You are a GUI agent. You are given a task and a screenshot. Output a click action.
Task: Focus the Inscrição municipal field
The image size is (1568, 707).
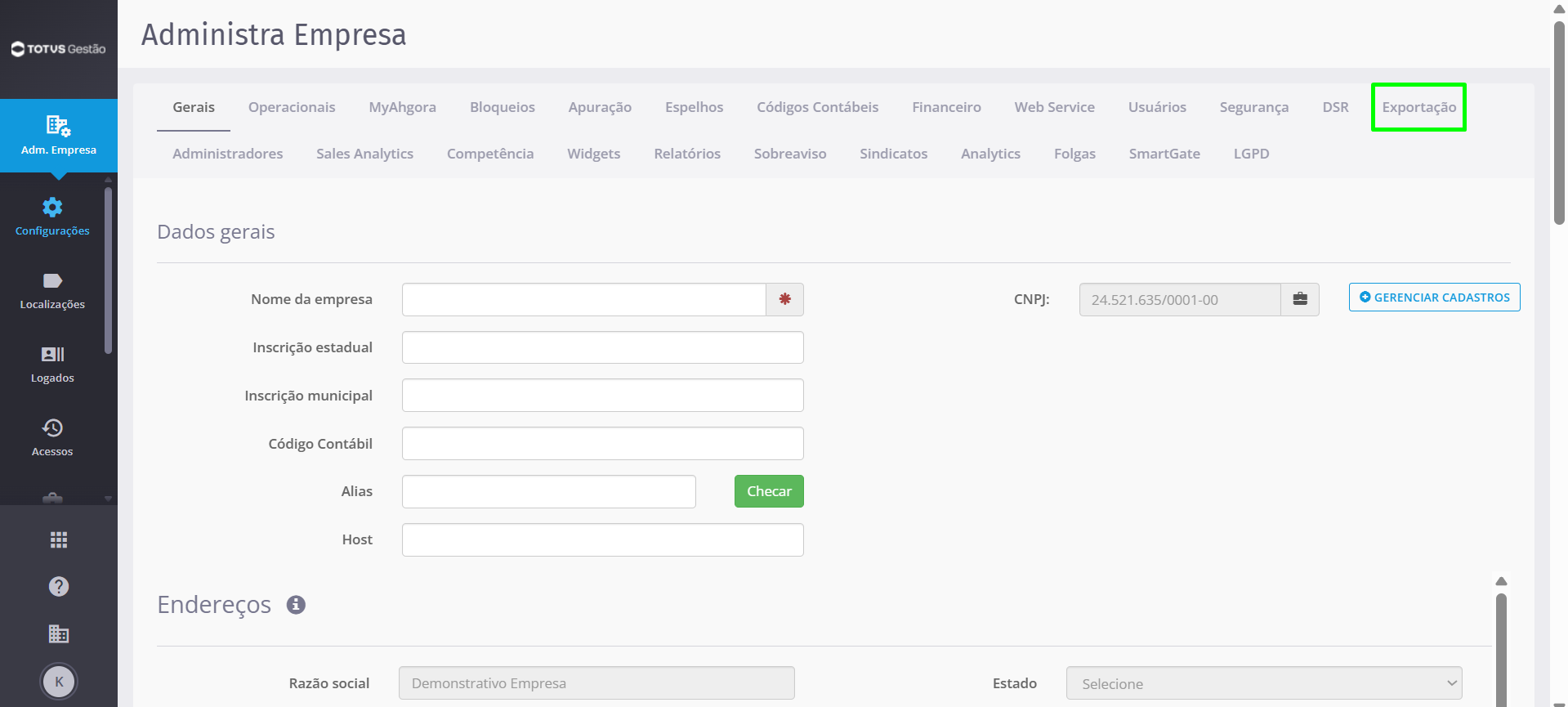(603, 396)
